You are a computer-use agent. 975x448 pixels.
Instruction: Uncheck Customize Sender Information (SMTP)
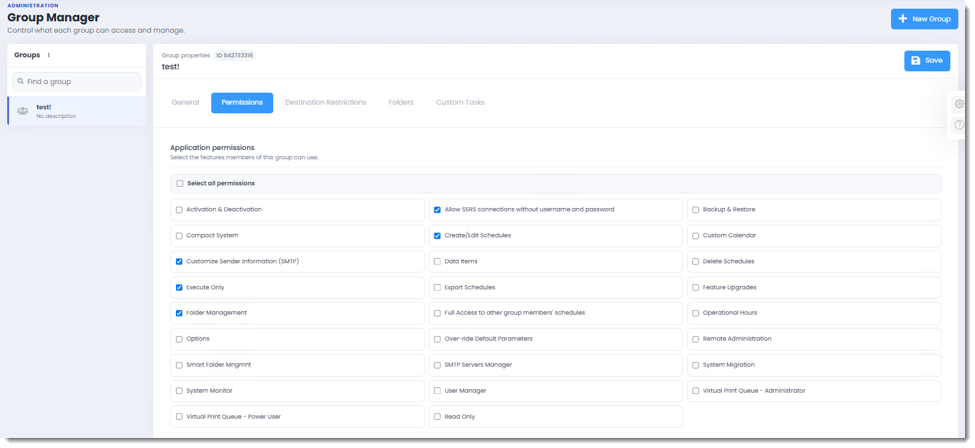[179, 262]
